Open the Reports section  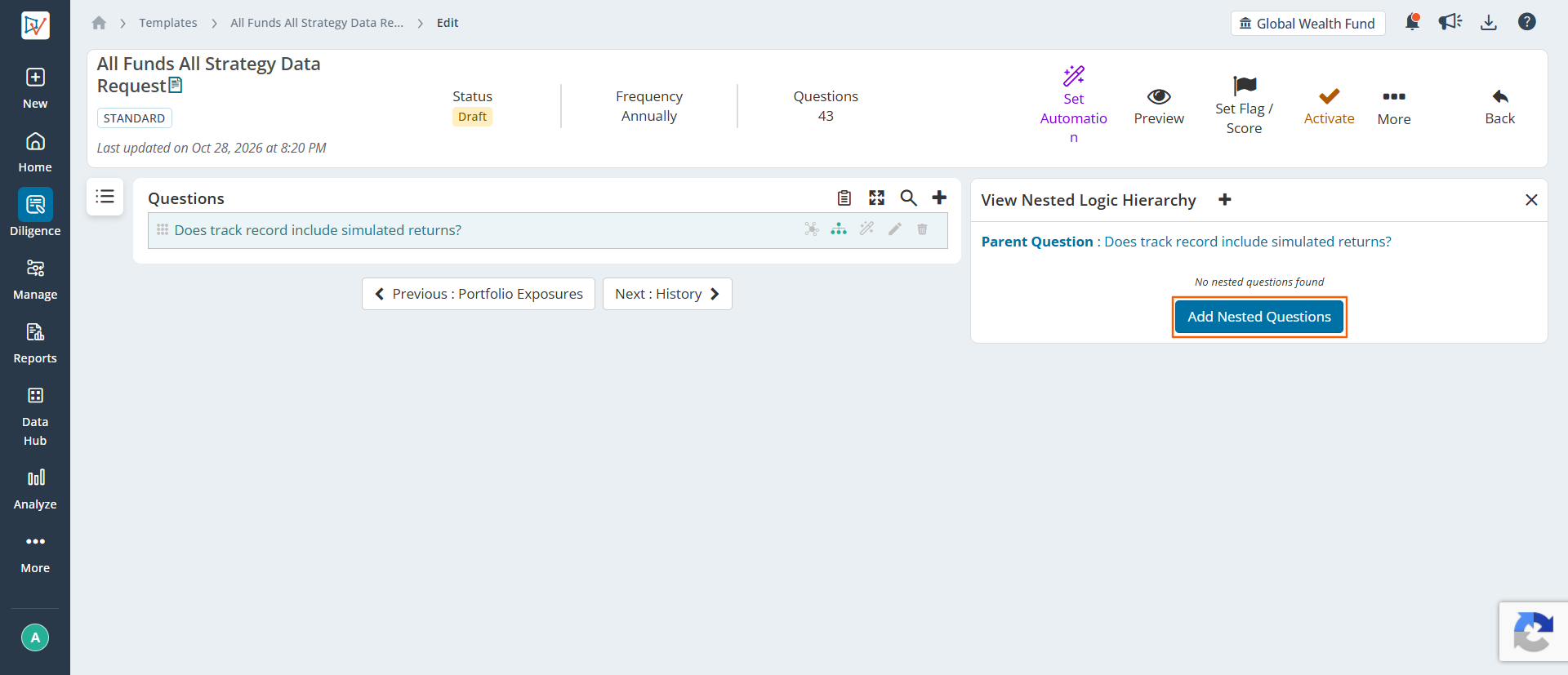point(35,344)
